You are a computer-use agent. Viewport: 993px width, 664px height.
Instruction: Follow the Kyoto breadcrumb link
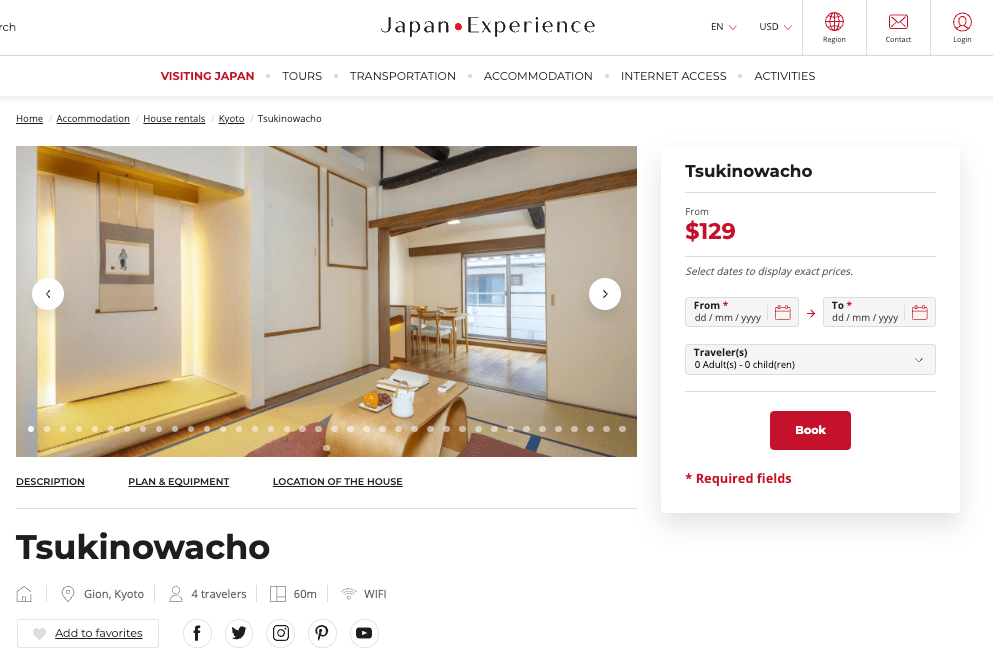pyautogui.click(x=231, y=118)
